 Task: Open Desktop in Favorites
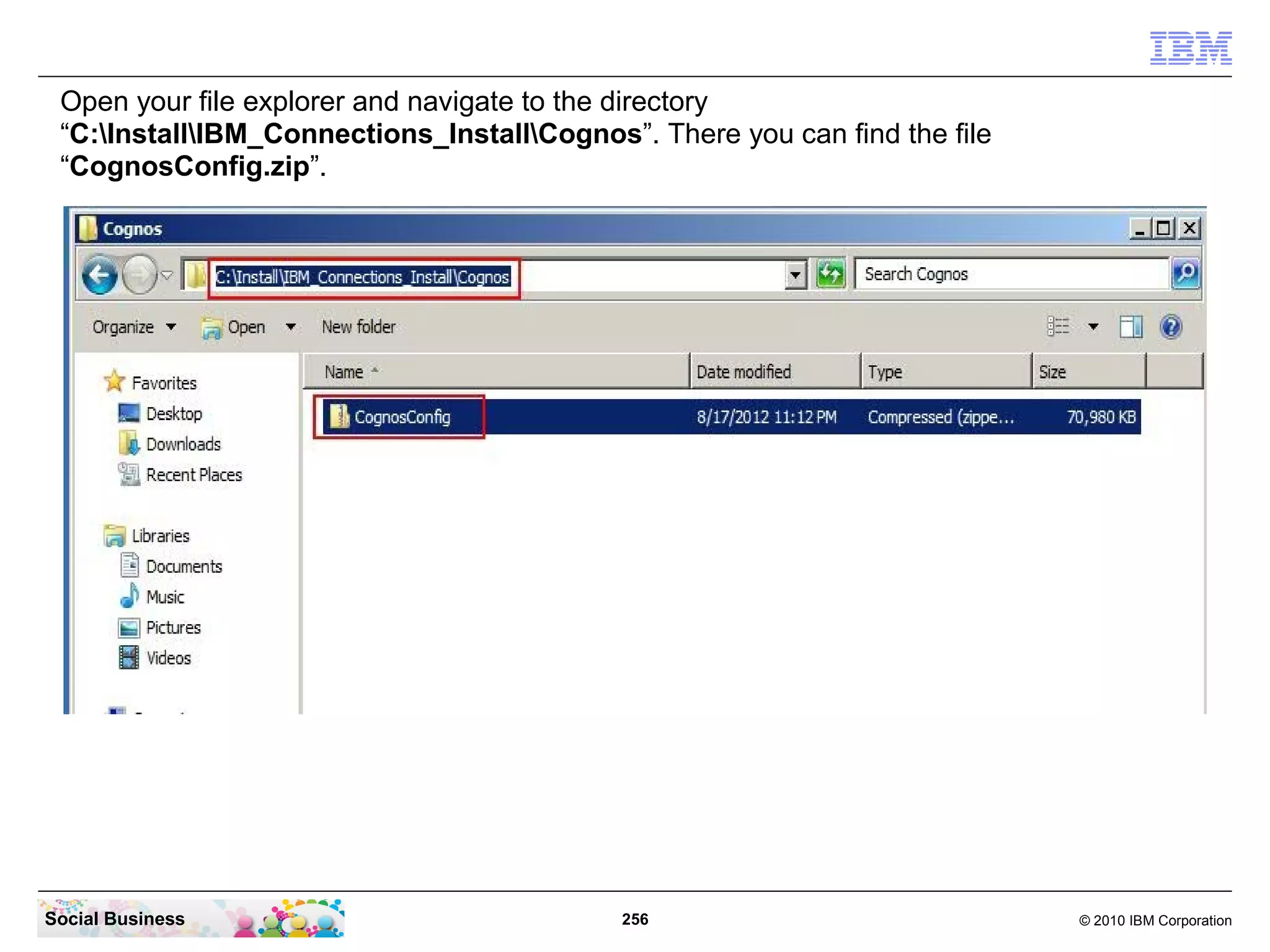[x=174, y=414]
